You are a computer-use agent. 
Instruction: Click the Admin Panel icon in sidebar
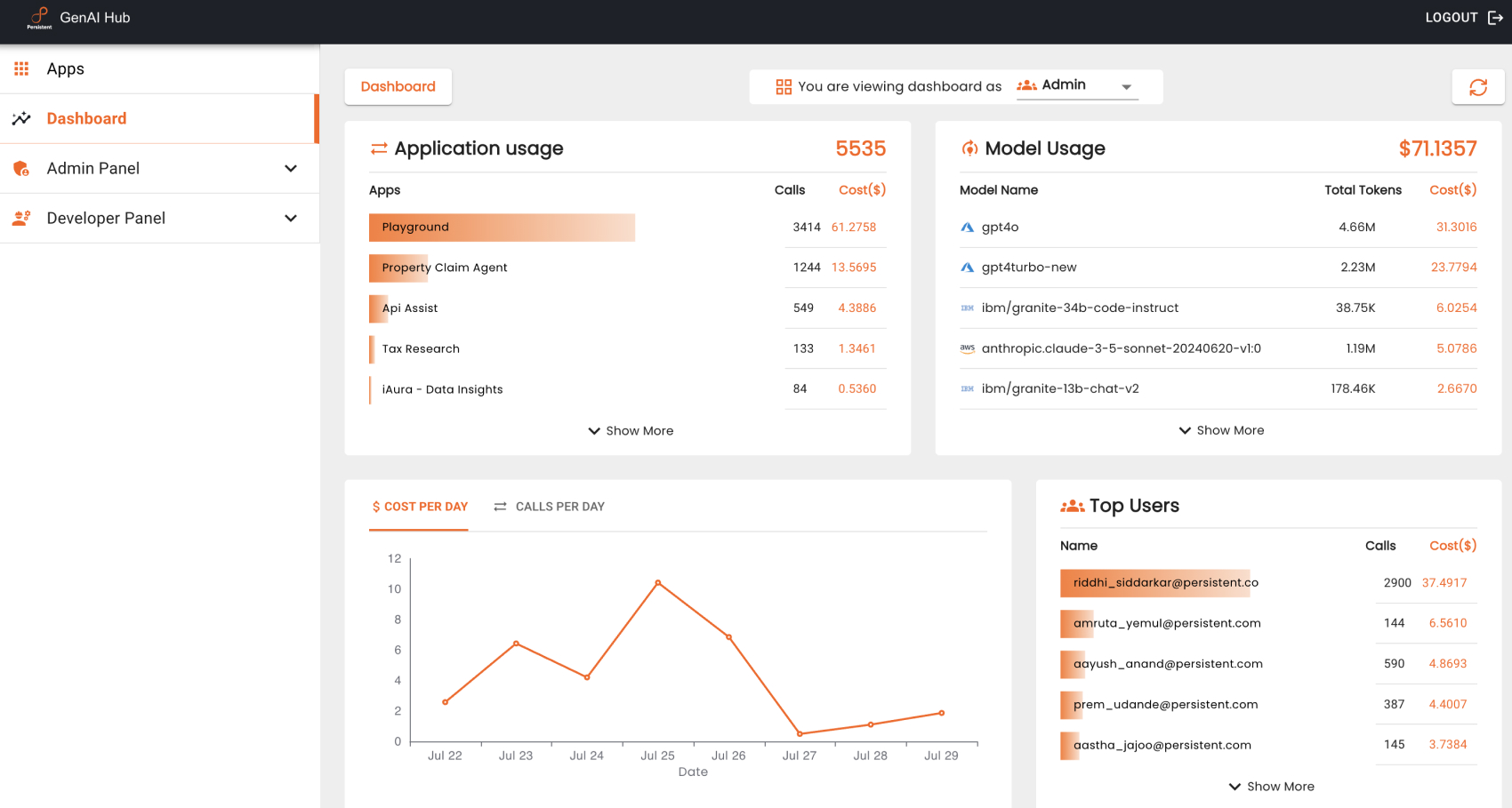tap(20, 168)
